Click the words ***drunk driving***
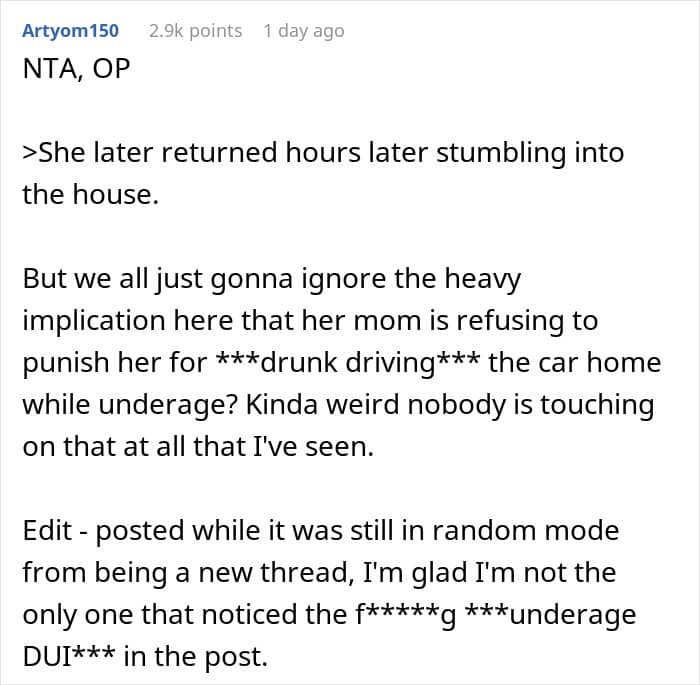The width and height of the screenshot is (700, 685). pyautogui.click(x=348, y=362)
